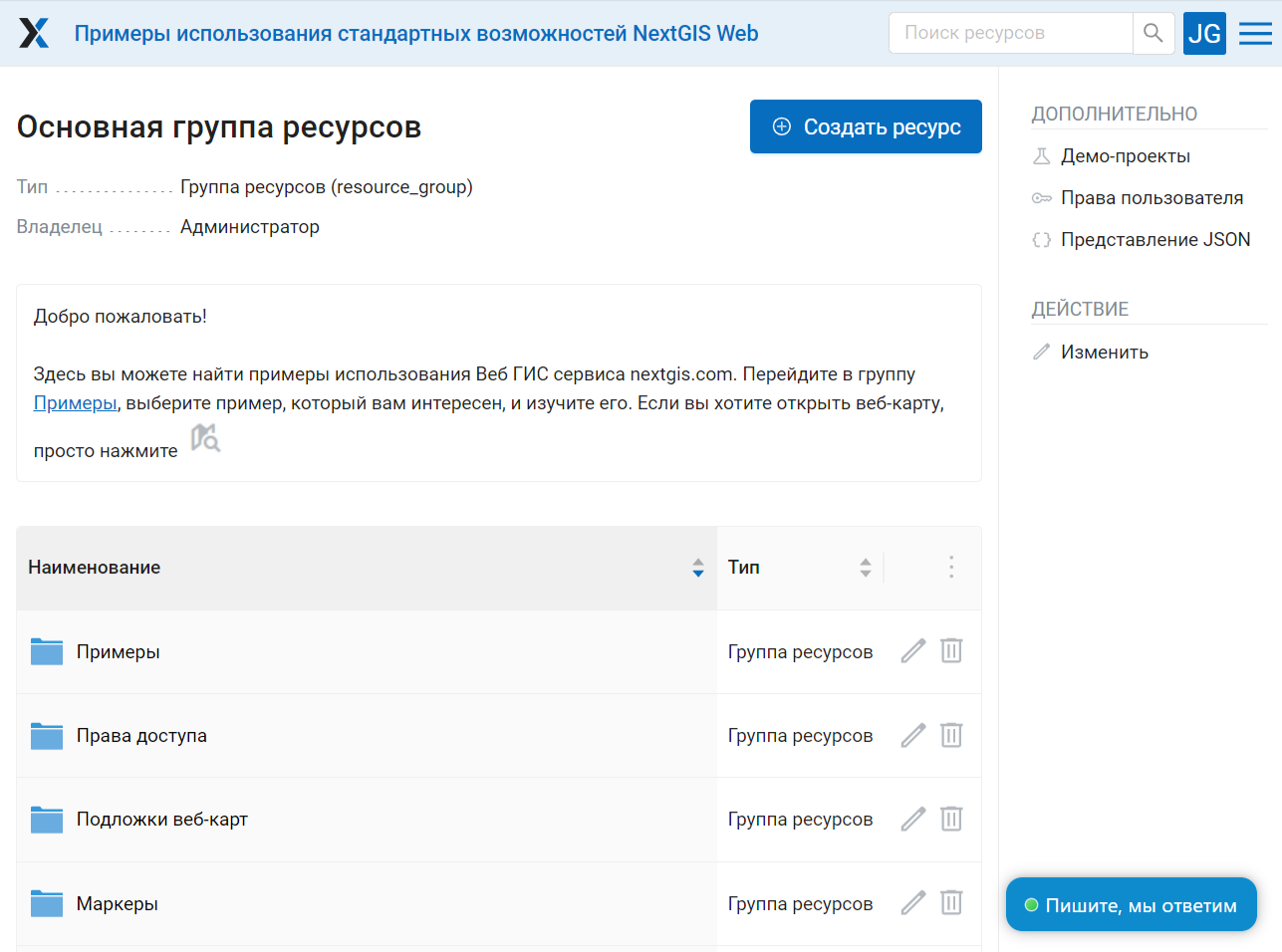Open the table's three-dot options menu
This screenshot has width=1282, height=952.
(x=951, y=567)
